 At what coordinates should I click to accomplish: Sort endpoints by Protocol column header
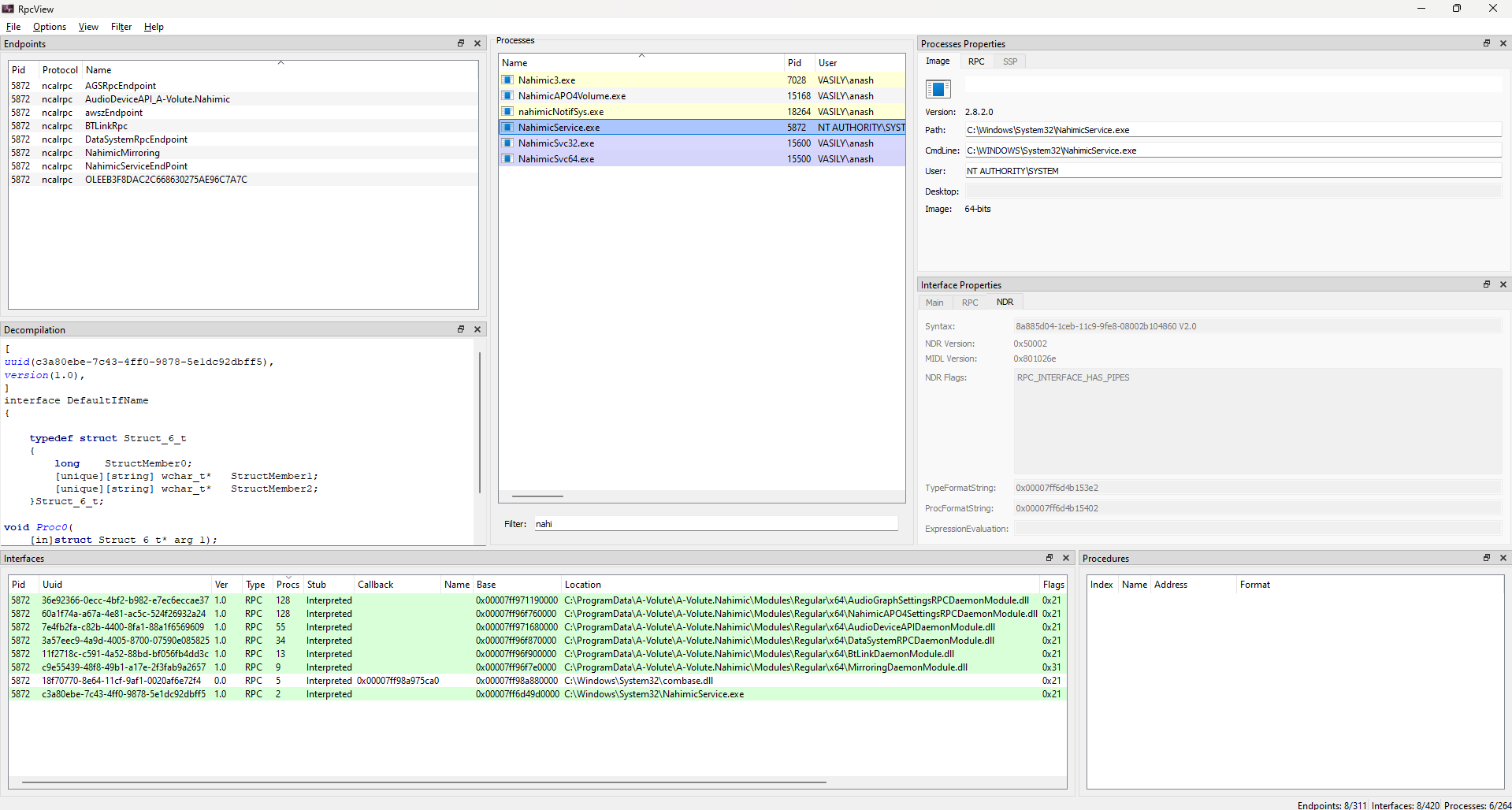click(x=60, y=70)
